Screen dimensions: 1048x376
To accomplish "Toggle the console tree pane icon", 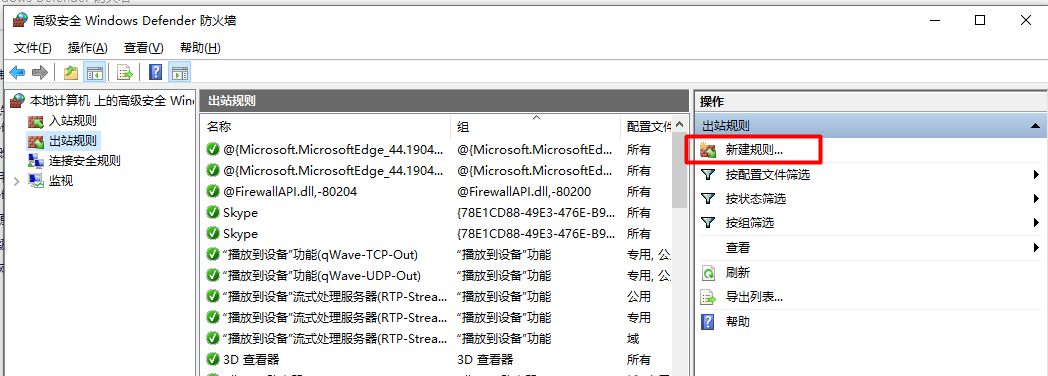I will click(x=96, y=72).
